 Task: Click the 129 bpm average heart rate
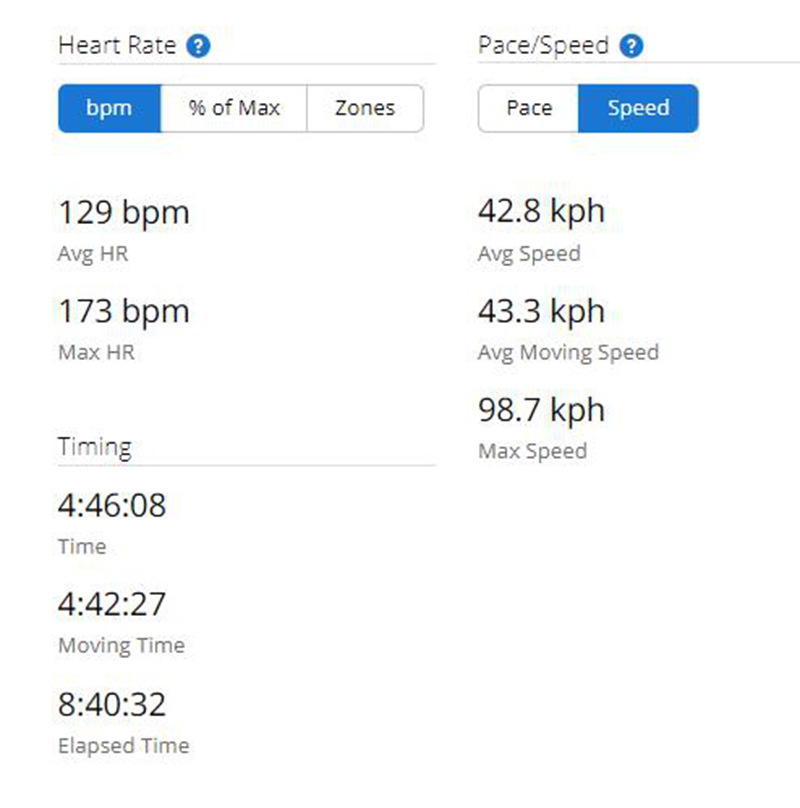pyautogui.click(x=124, y=212)
